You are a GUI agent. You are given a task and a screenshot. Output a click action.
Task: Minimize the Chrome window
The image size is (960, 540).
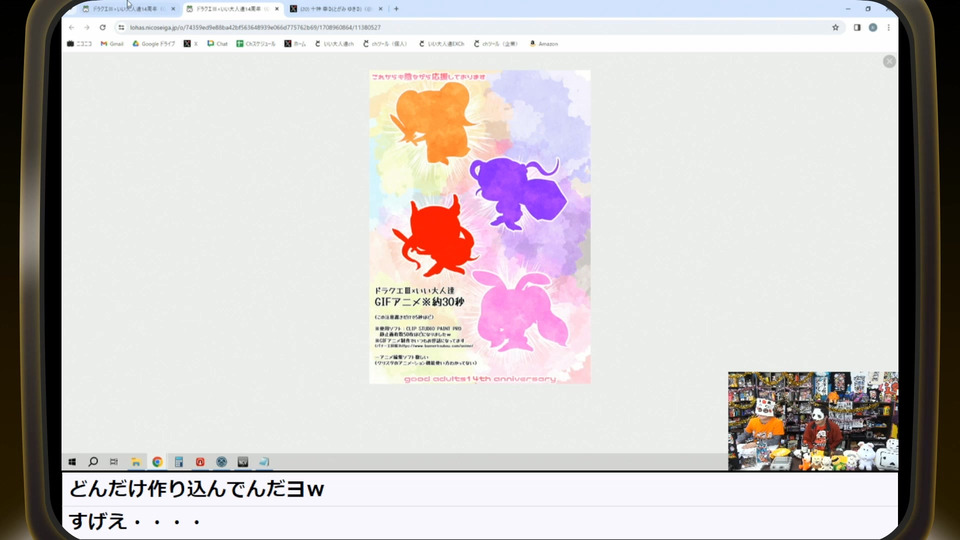(848, 9)
